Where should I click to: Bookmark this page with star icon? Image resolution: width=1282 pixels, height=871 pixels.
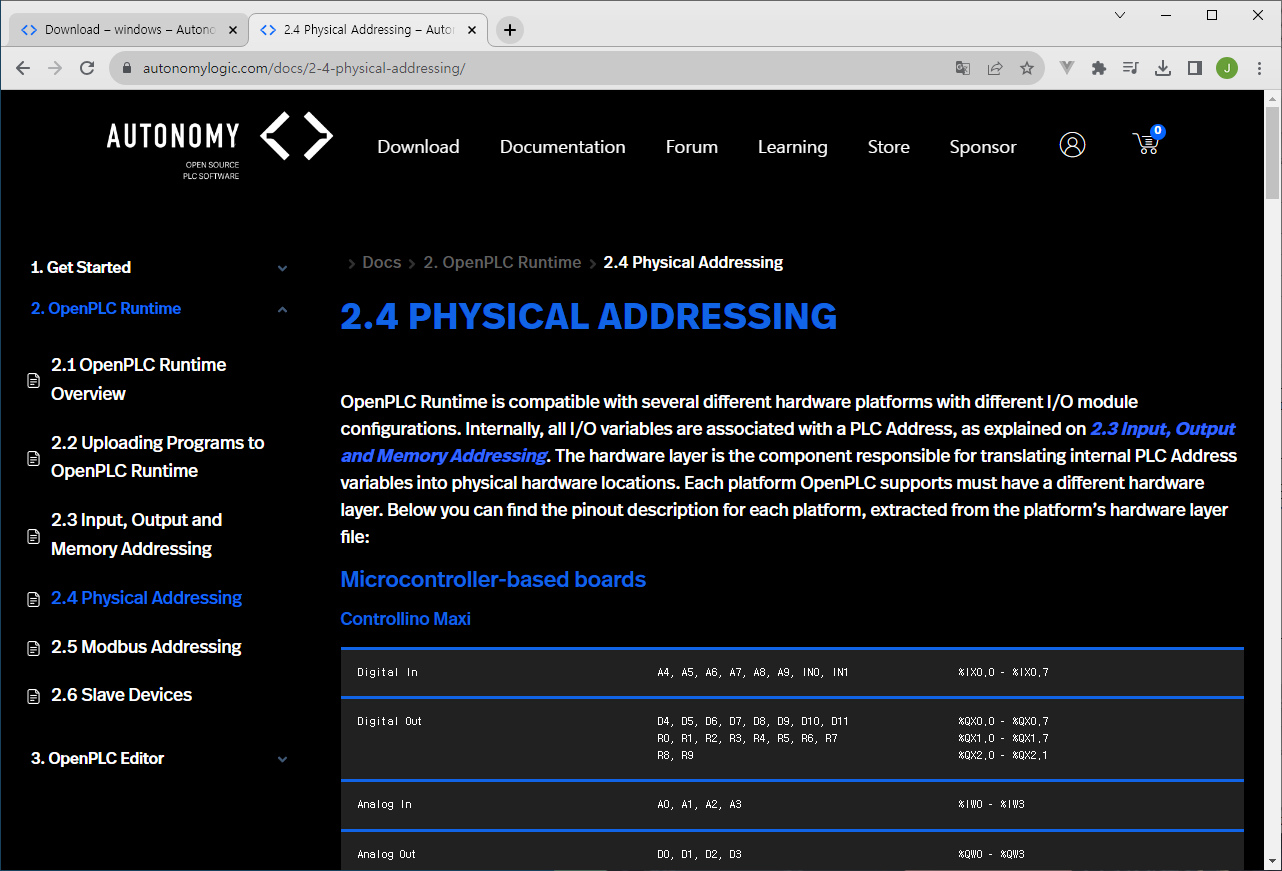(1027, 68)
